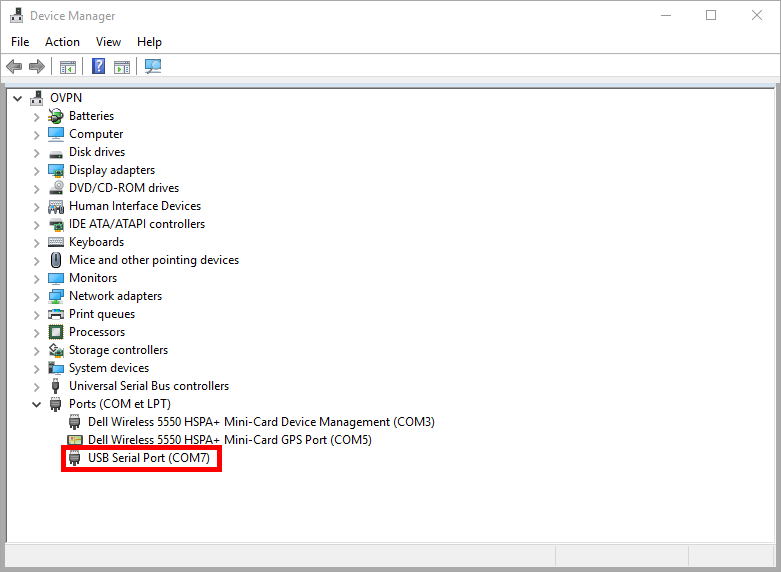This screenshot has width=781, height=572.
Task: Click the show/hide action pane icon
Action: coord(122,67)
